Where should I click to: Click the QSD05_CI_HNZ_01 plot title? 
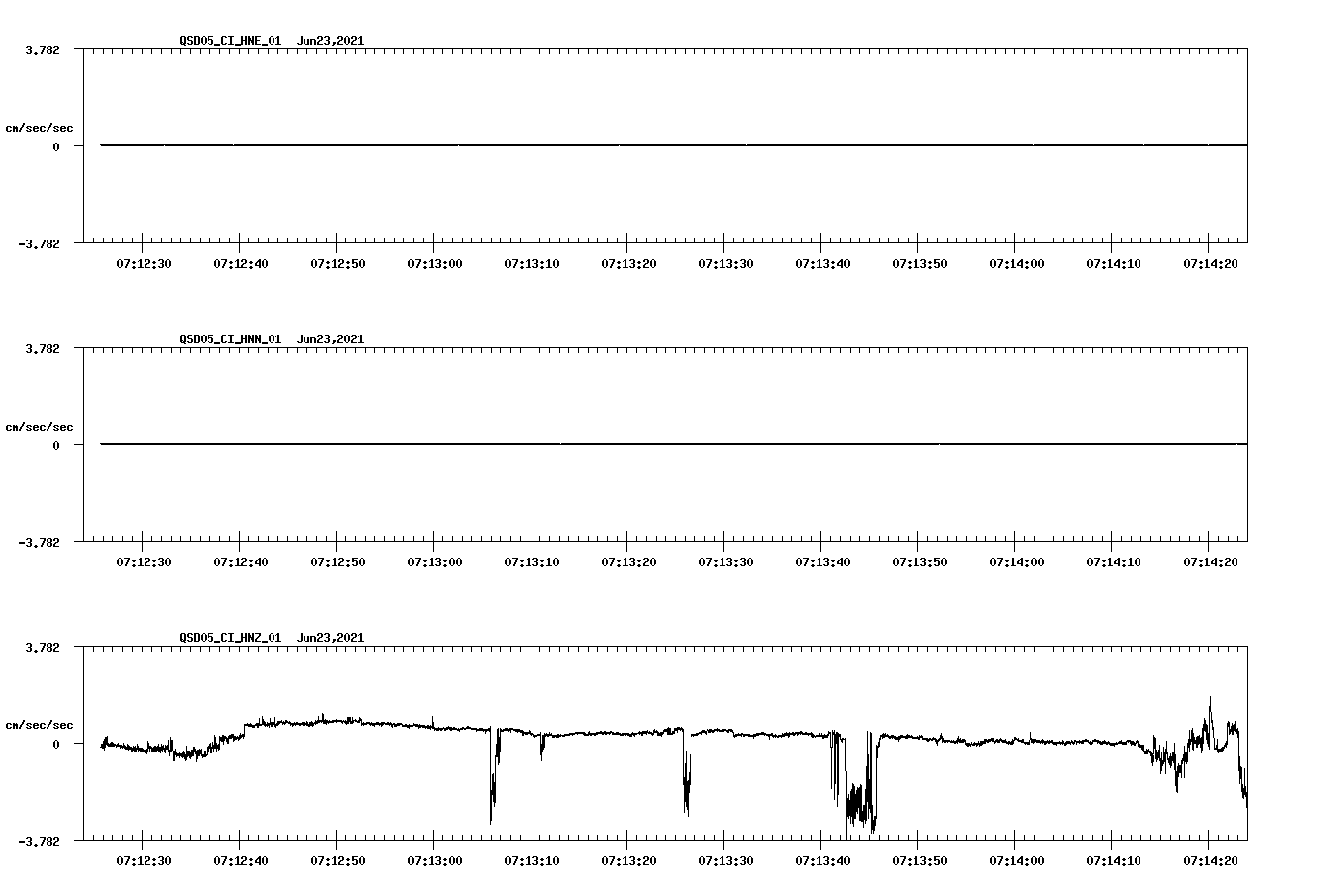[x=272, y=638]
